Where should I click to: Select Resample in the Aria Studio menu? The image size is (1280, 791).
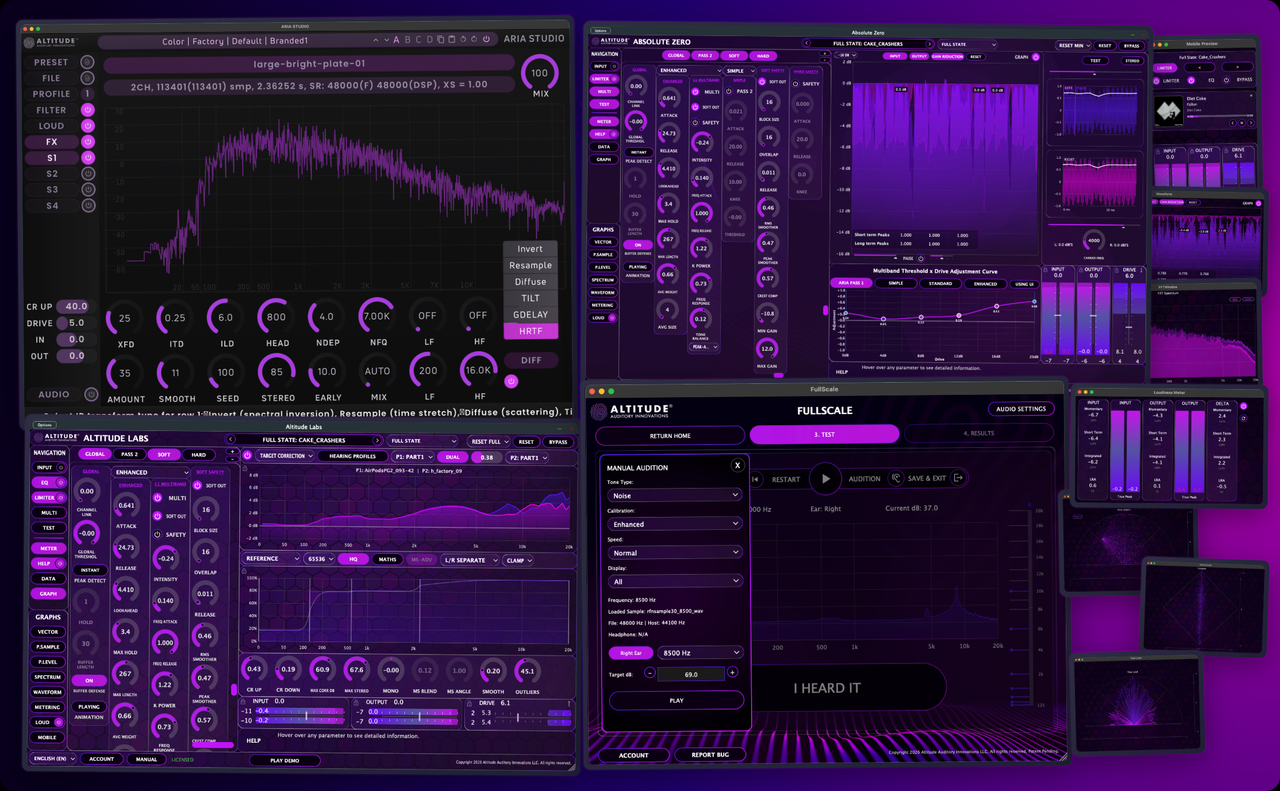click(x=530, y=266)
